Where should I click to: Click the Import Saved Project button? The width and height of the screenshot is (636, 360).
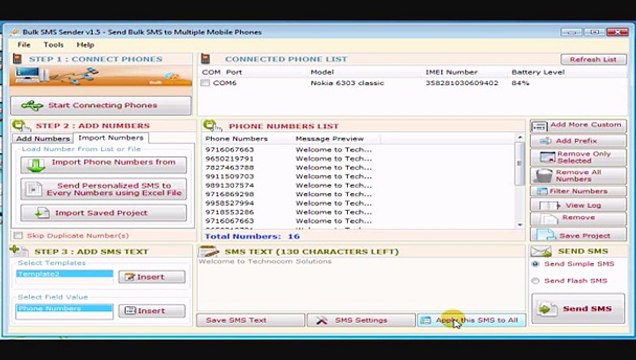pos(104,213)
